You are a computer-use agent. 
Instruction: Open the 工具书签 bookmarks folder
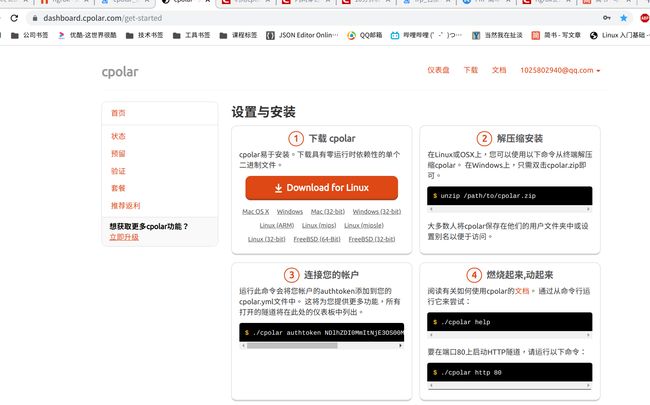coord(191,35)
